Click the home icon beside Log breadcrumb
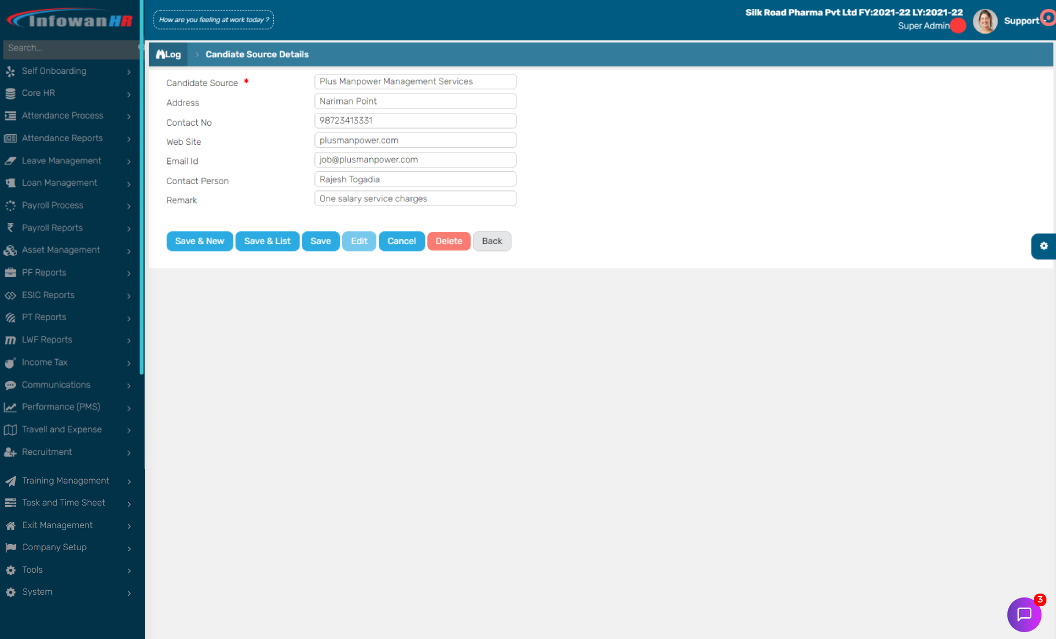 pyautogui.click(x=160, y=54)
